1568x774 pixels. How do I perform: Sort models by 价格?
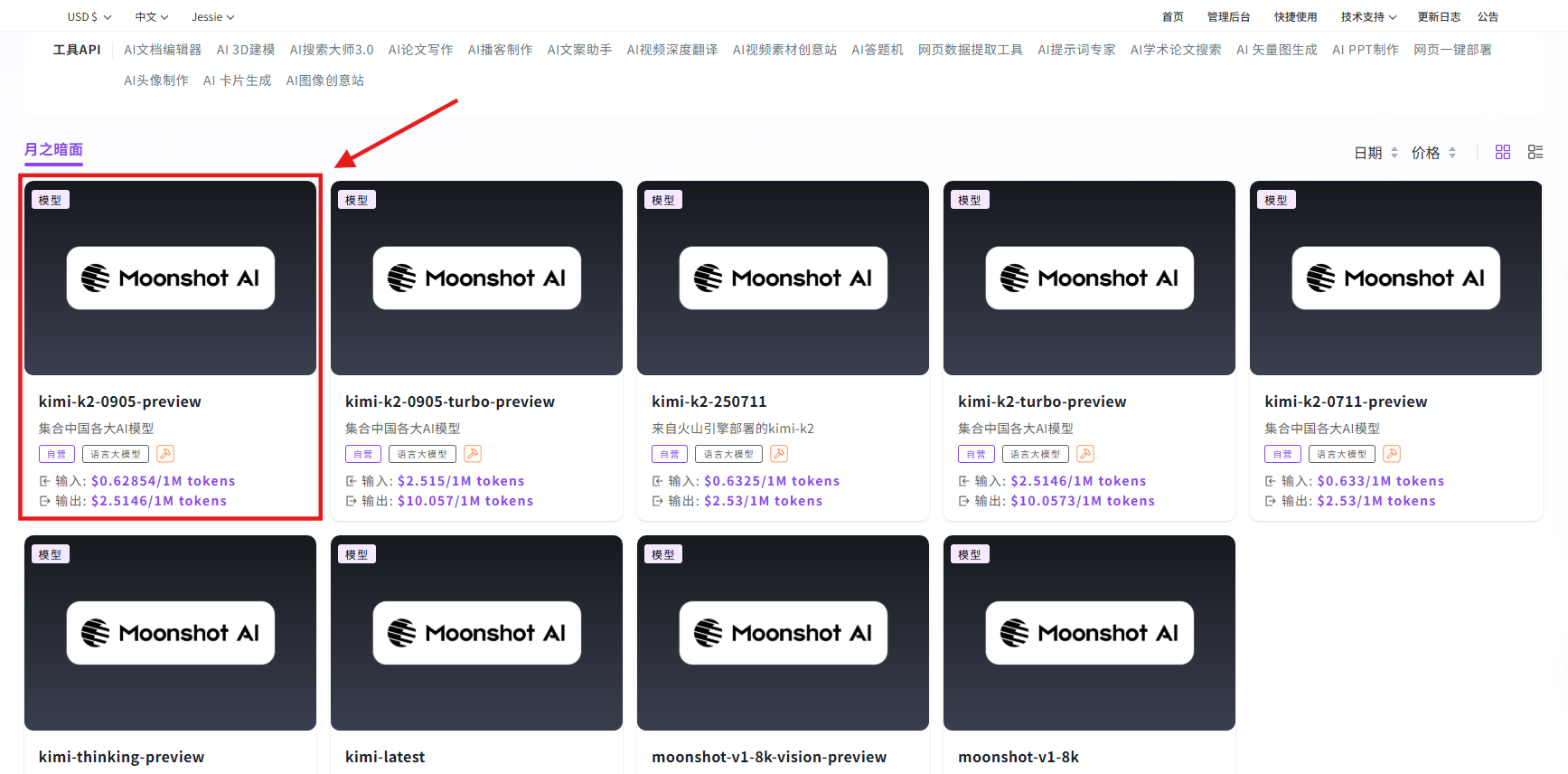1434,153
